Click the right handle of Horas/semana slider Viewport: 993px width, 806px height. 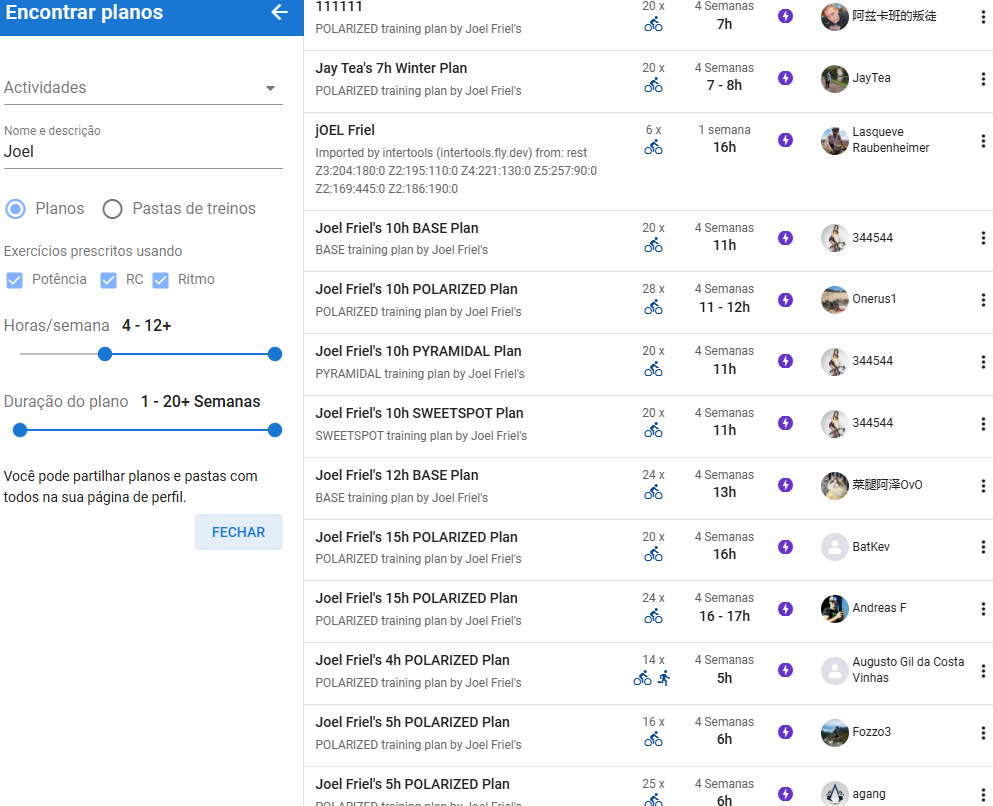pyautogui.click(x=275, y=354)
